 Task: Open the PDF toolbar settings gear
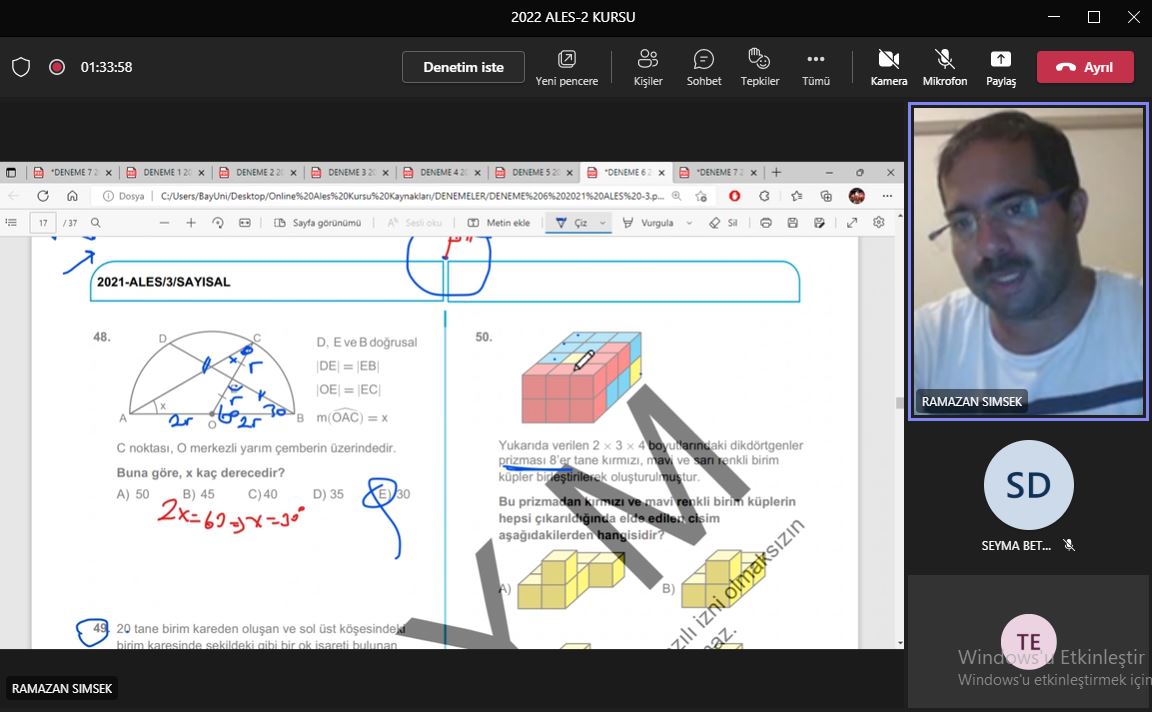[x=879, y=222]
